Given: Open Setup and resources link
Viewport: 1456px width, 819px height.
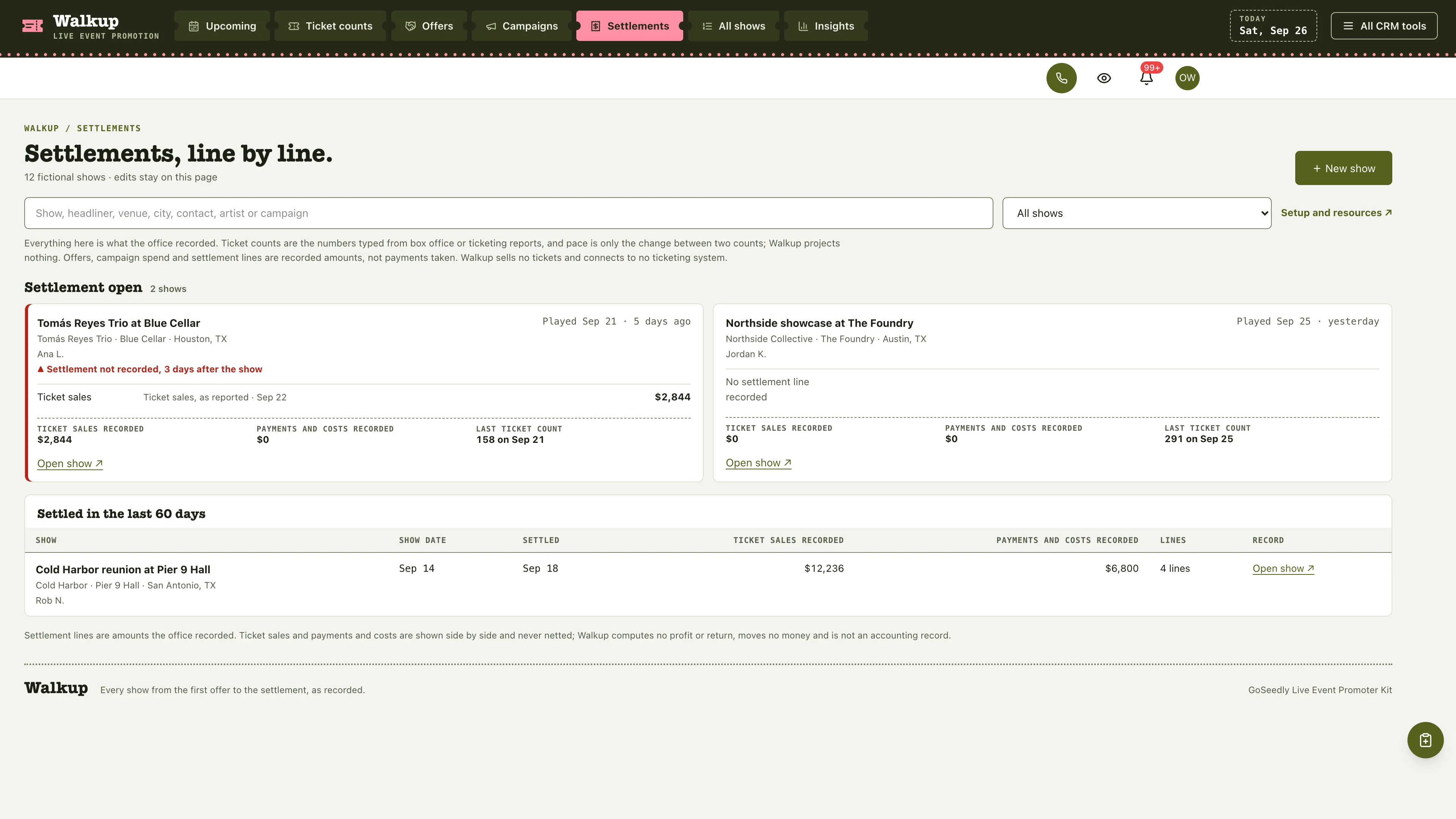Looking at the screenshot, I should (1336, 212).
